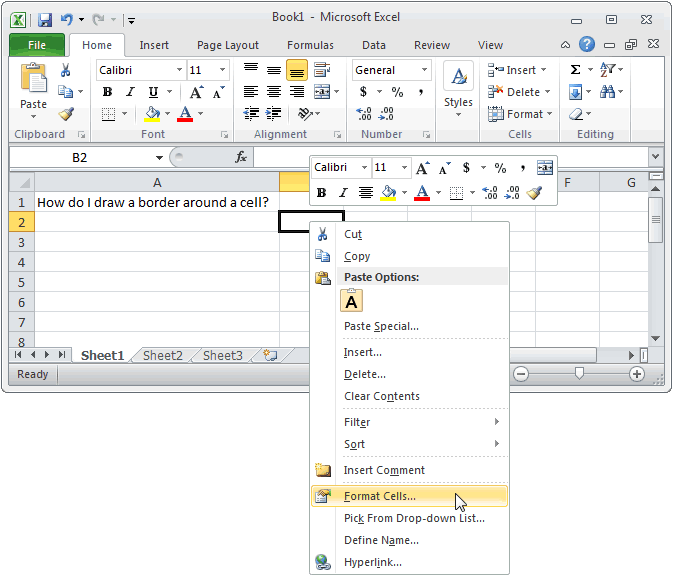Viewport: 673px width, 577px height.
Task: Toggle Top Align in the Alignment group
Action: coord(251,70)
